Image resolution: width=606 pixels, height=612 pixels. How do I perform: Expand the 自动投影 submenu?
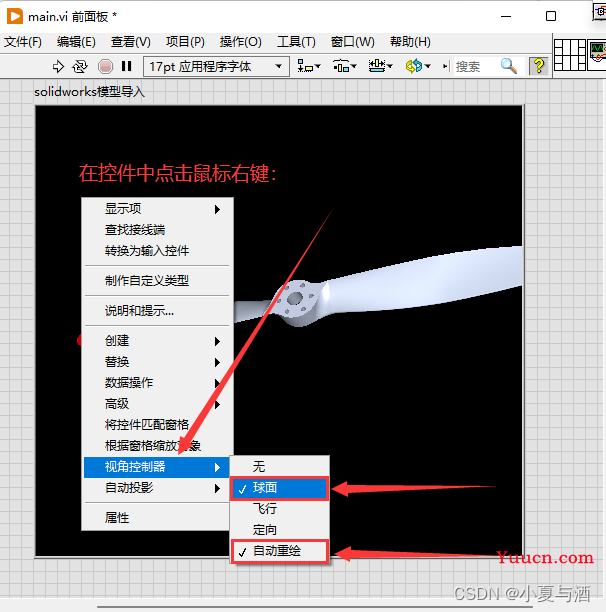coord(157,488)
